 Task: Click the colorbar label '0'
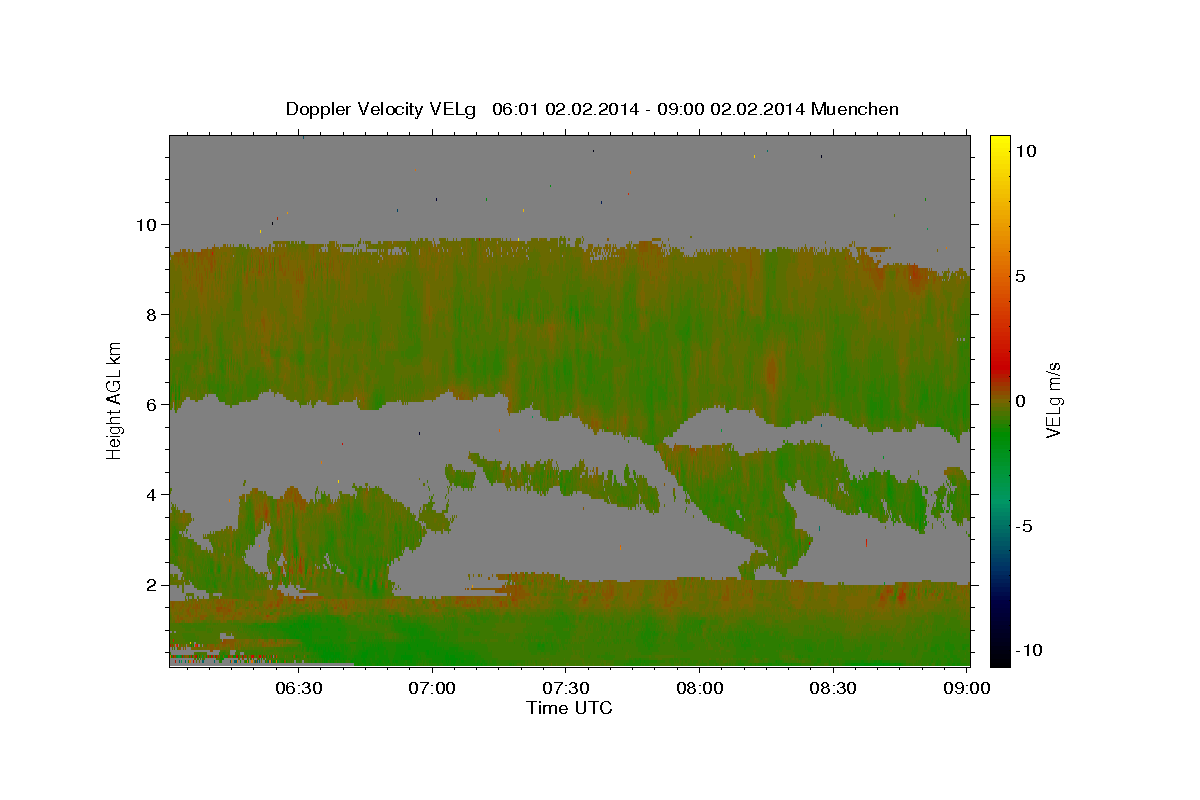pyautogui.click(x=1021, y=401)
